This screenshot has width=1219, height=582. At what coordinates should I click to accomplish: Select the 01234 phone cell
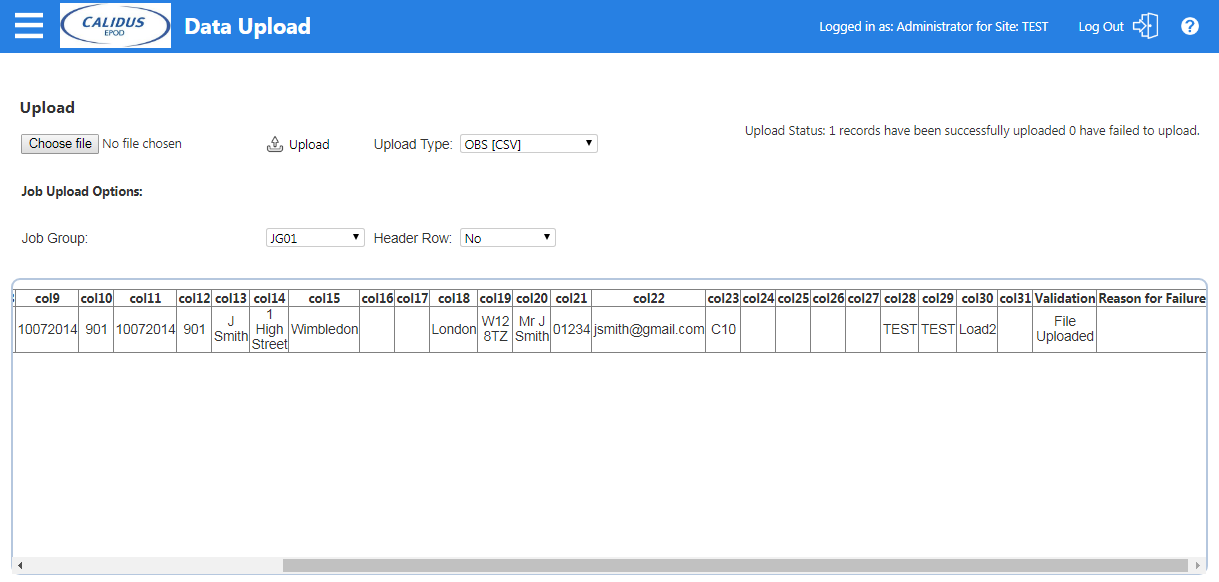(x=571, y=329)
